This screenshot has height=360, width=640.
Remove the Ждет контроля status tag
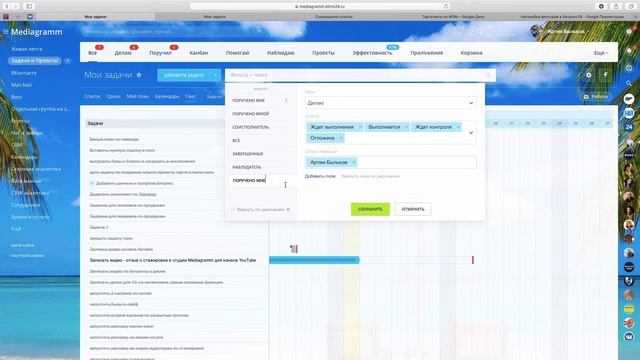458,127
